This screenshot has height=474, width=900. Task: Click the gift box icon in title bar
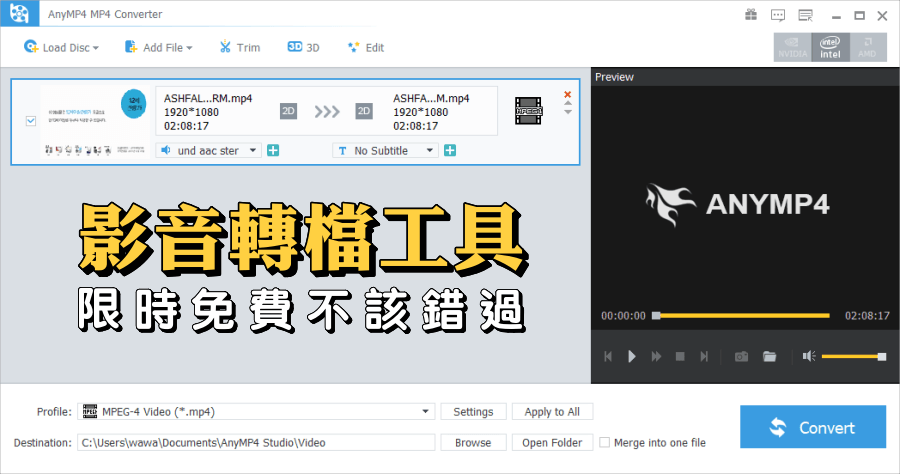pos(751,15)
